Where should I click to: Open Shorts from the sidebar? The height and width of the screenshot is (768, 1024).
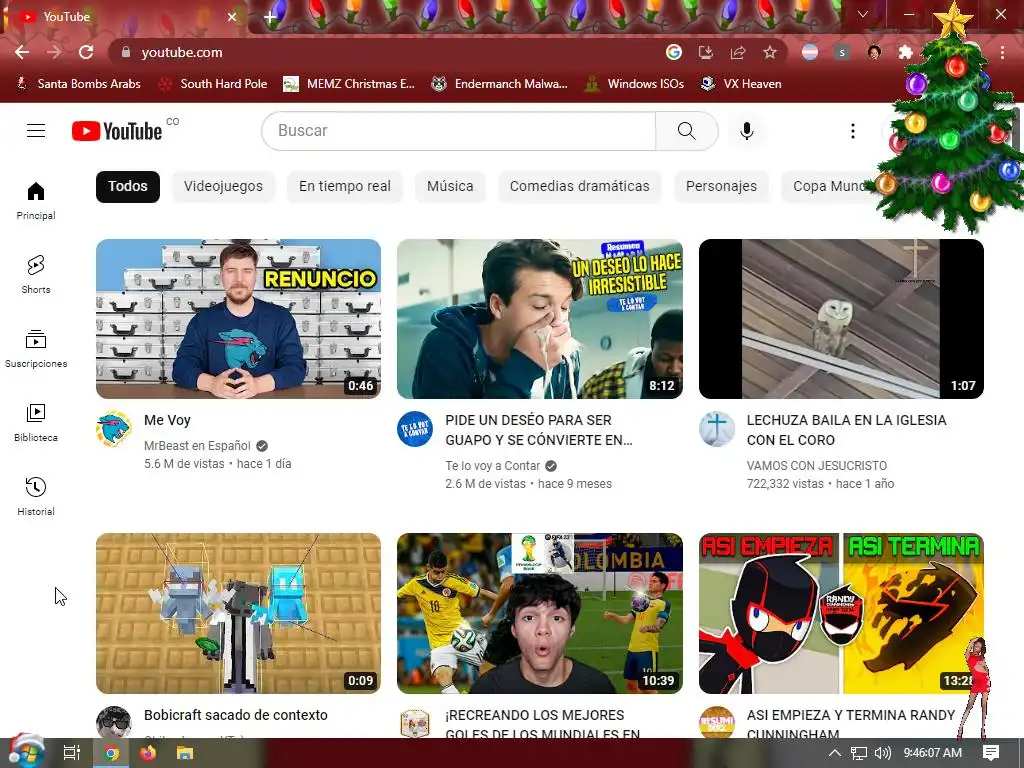click(36, 274)
